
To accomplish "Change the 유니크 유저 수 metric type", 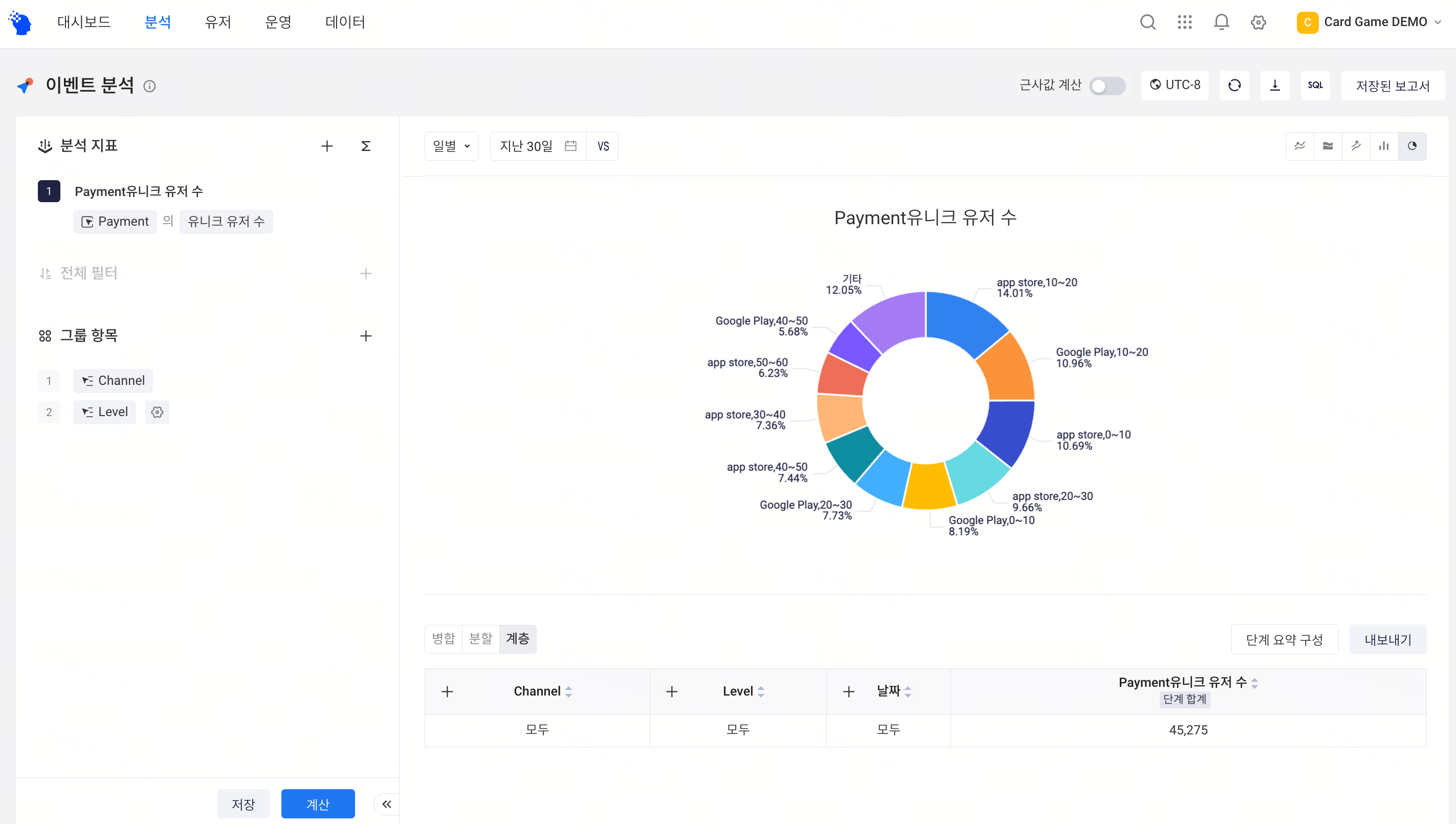I will (226, 221).
